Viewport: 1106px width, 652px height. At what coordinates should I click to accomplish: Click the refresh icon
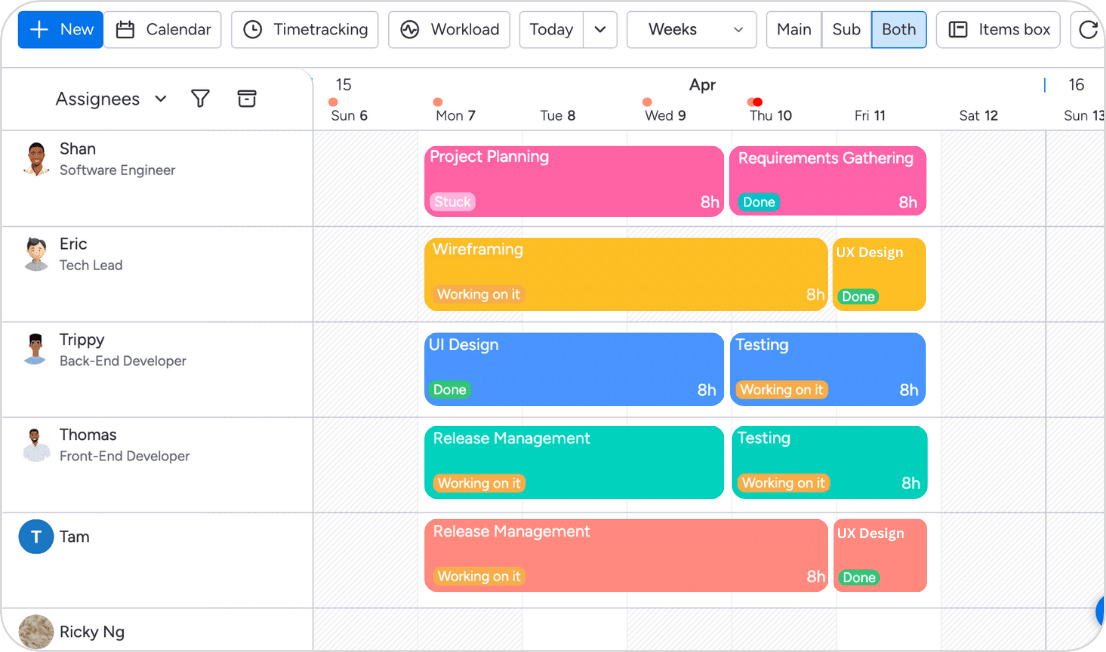pyautogui.click(x=1089, y=29)
